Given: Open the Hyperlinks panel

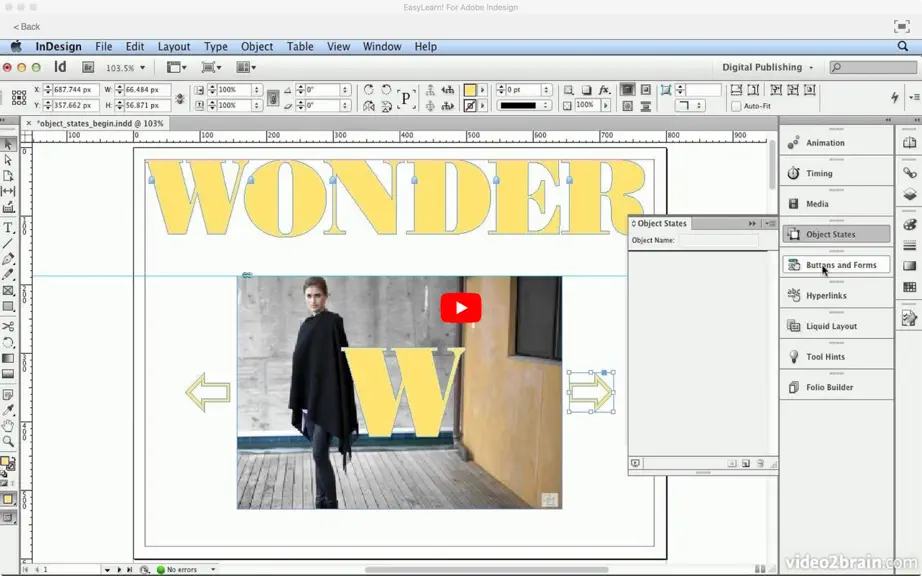Looking at the screenshot, I should click(836, 296).
